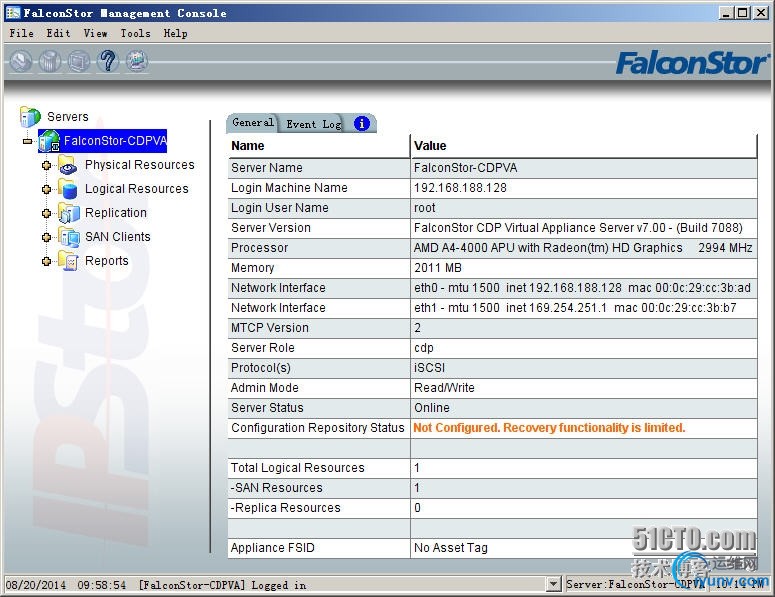Select Physical Resources tree label
The height and width of the screenshot is (597, 775).
(x=140, y=165)
